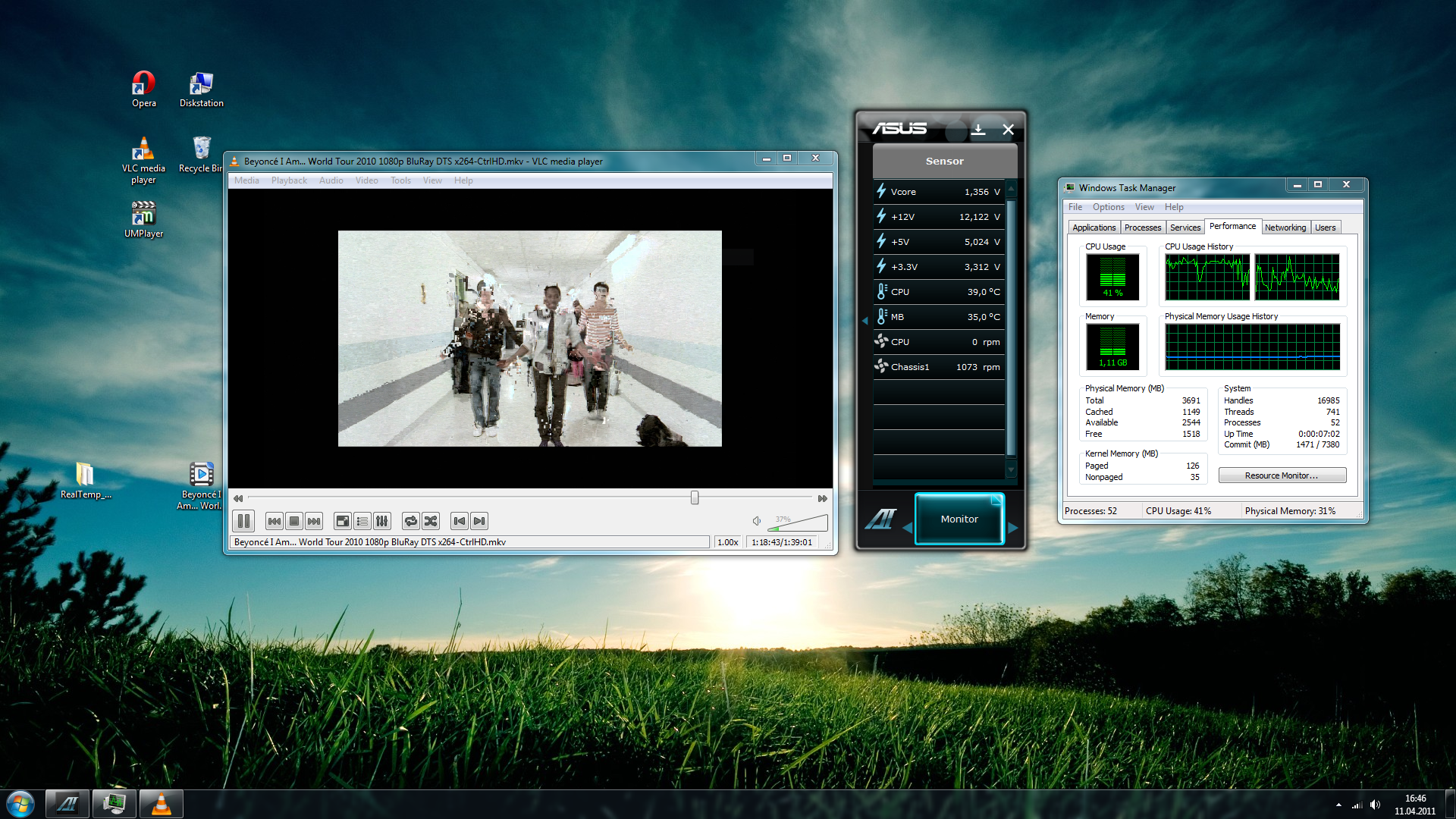Click the AI Suite logo icon
1456x819 pixels.
pos(880,519)
